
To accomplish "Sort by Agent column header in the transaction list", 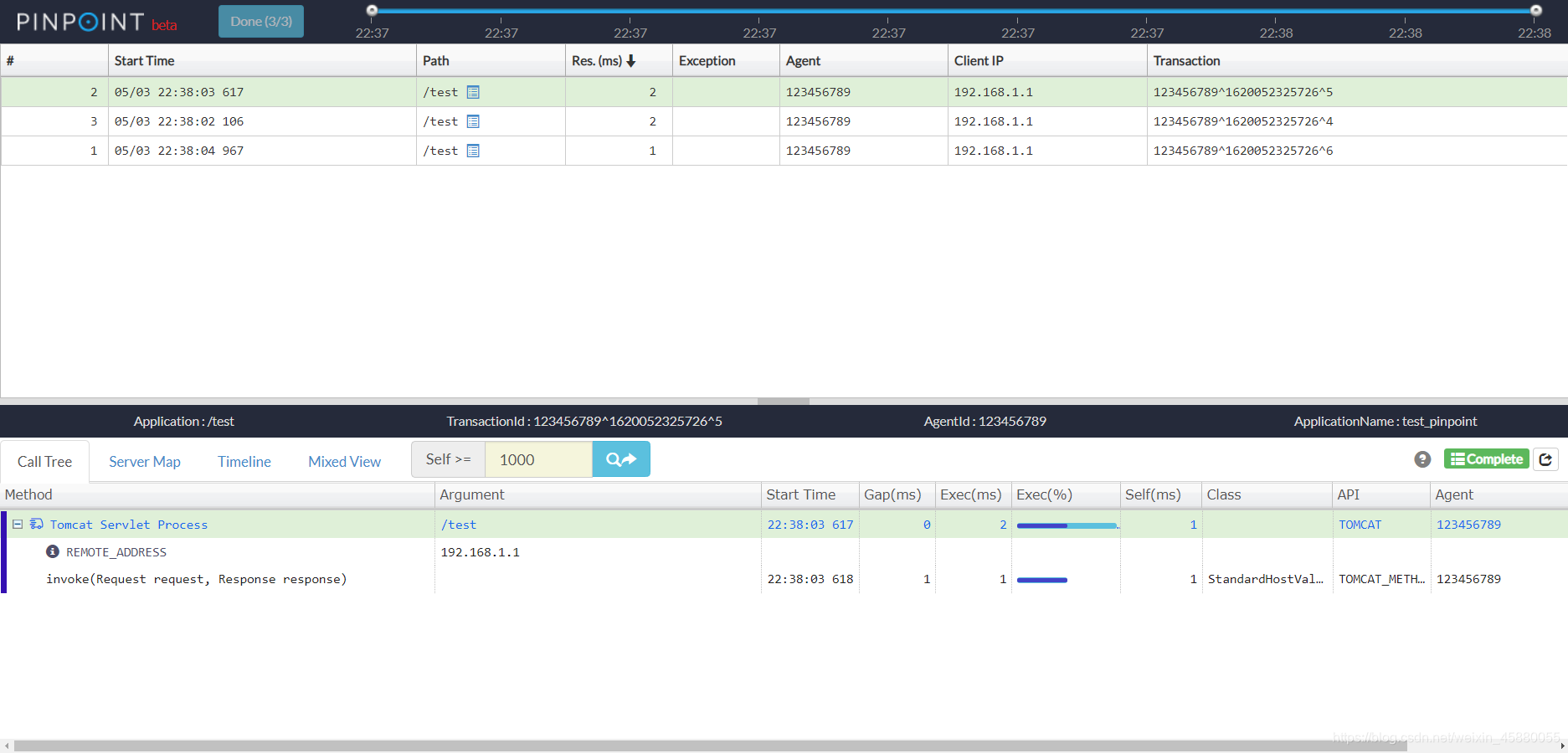I will (863, 61).
